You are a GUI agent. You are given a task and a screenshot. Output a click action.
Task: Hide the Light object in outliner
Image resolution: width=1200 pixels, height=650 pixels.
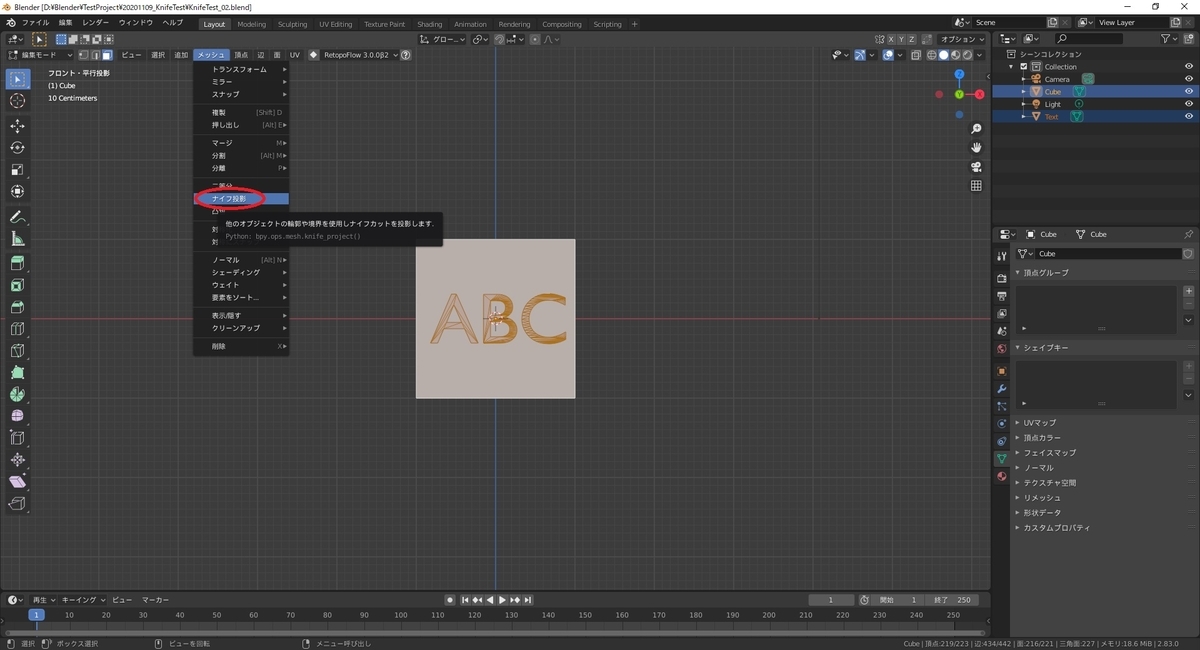coord(1189,104)
